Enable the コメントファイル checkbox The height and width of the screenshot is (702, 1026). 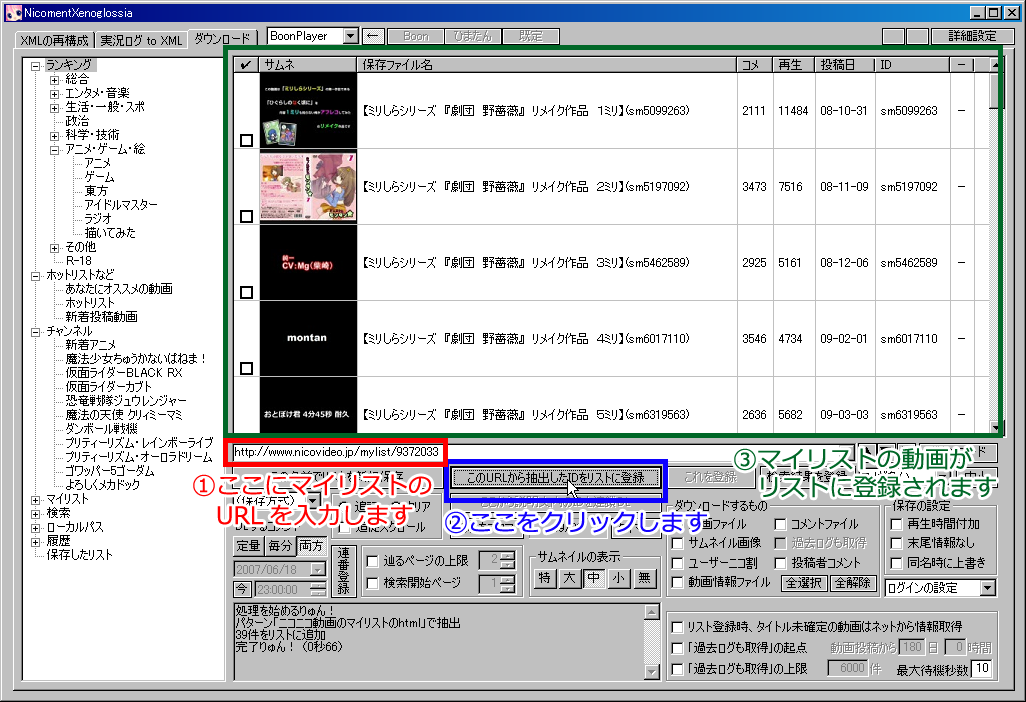pos(780,525)
